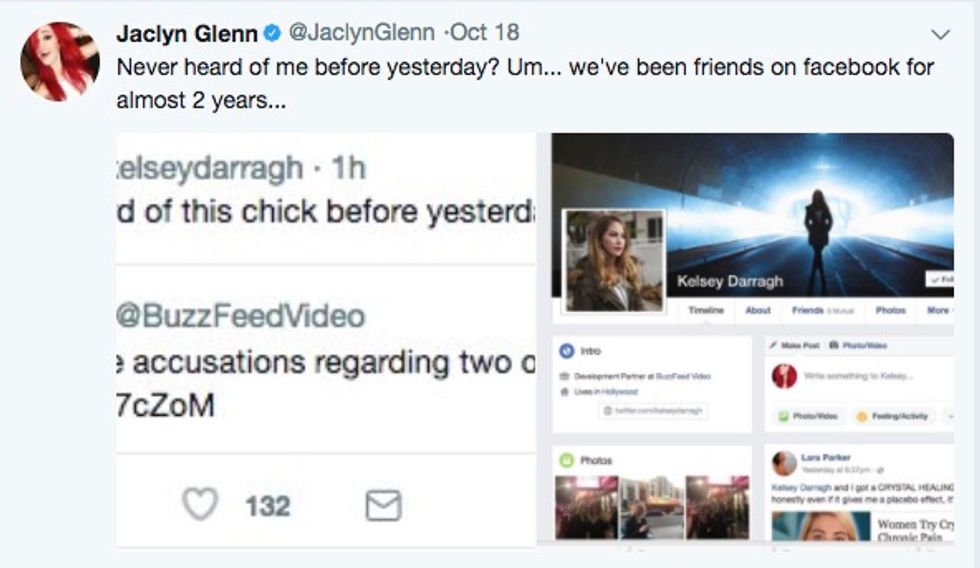Click the Oct 18 tweet date
The image size is (980, 568).
click(485, 32)
